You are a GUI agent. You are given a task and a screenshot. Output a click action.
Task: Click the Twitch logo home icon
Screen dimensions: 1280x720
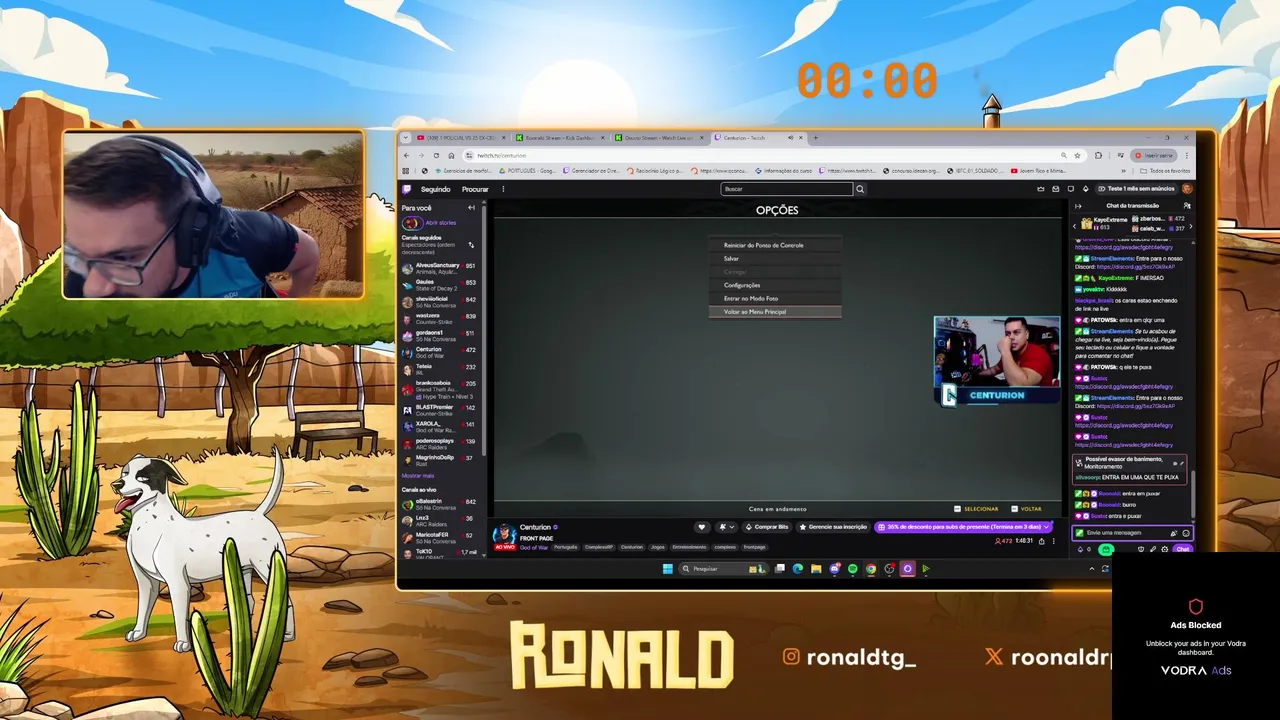pyautogui.click(x=406, y=189)
